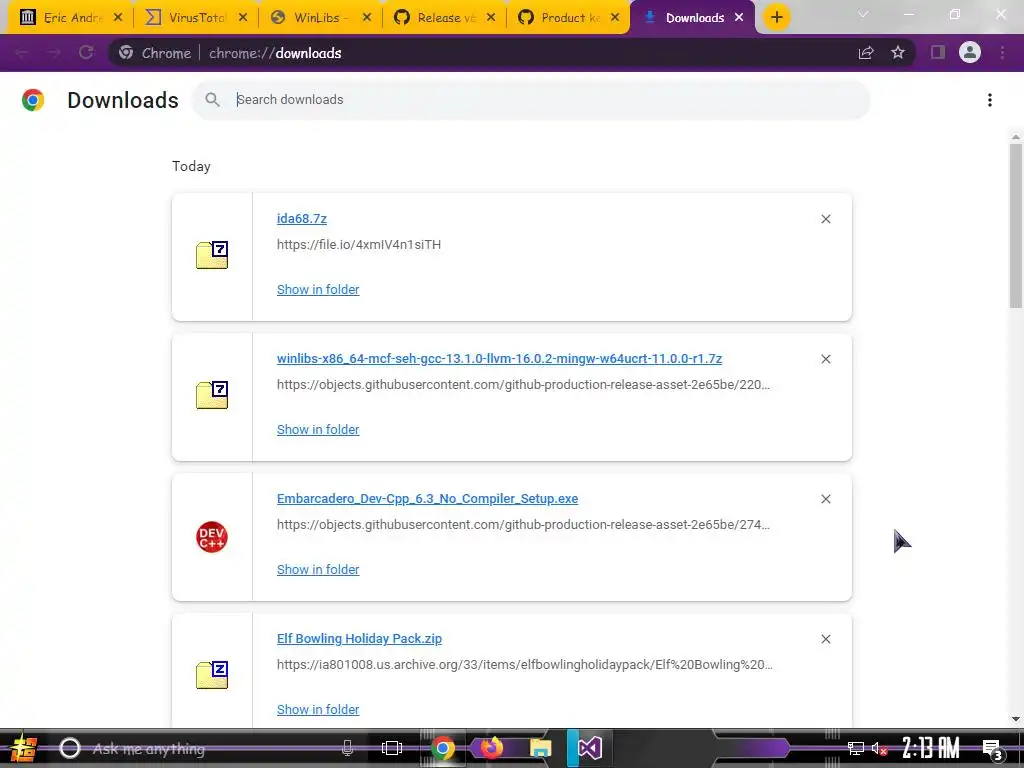Click the search magnifier icon
This screenshot has width=1024, height=768.
click(212, 99)
